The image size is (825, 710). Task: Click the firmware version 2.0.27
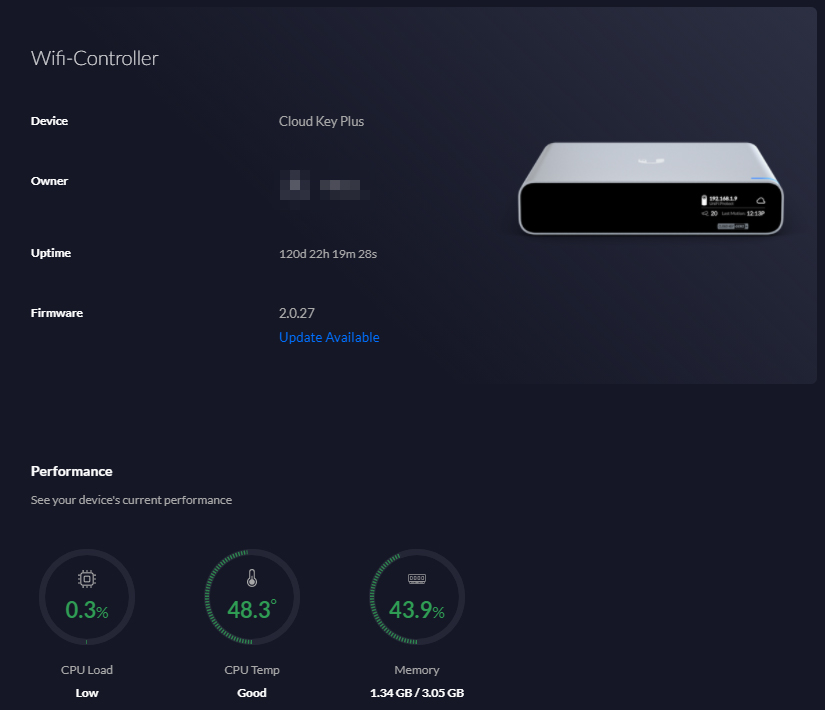coord(296,313)
